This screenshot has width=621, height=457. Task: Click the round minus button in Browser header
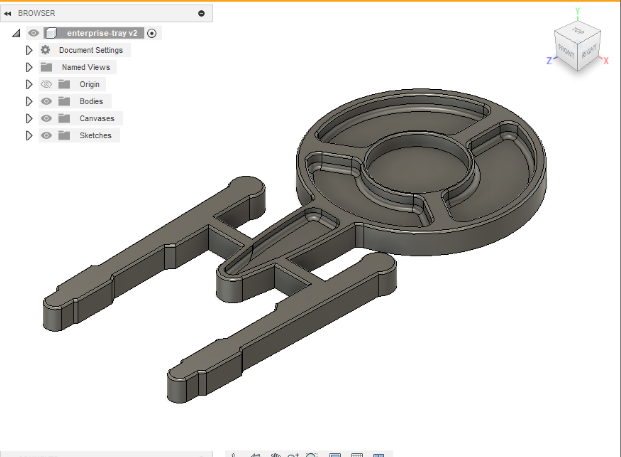[x=202, y=13]
